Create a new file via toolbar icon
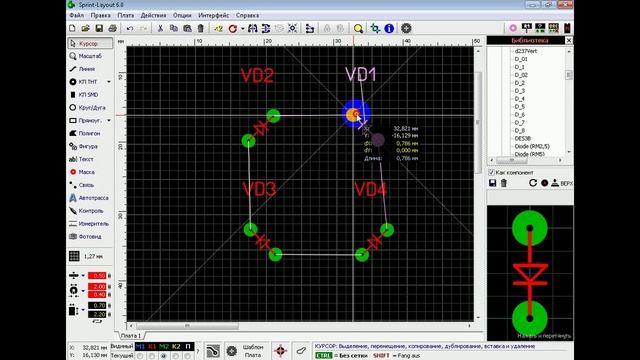Viewport: 640px width, 360px height. tap(72, 28)
